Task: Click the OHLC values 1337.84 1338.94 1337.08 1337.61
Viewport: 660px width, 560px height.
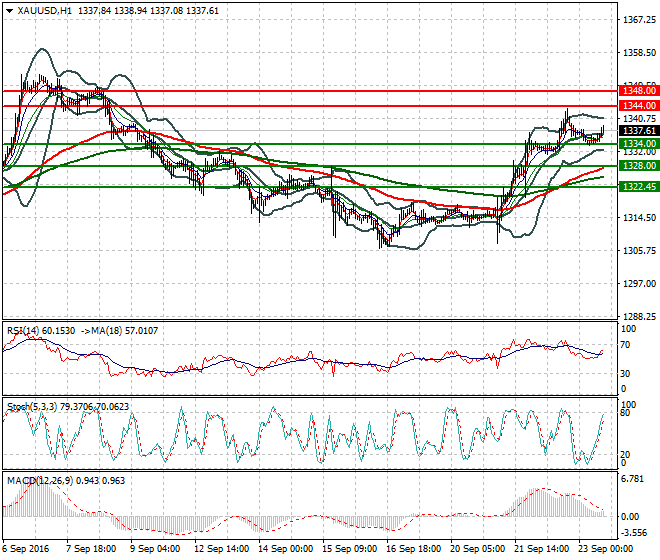Action: [149, 11]
